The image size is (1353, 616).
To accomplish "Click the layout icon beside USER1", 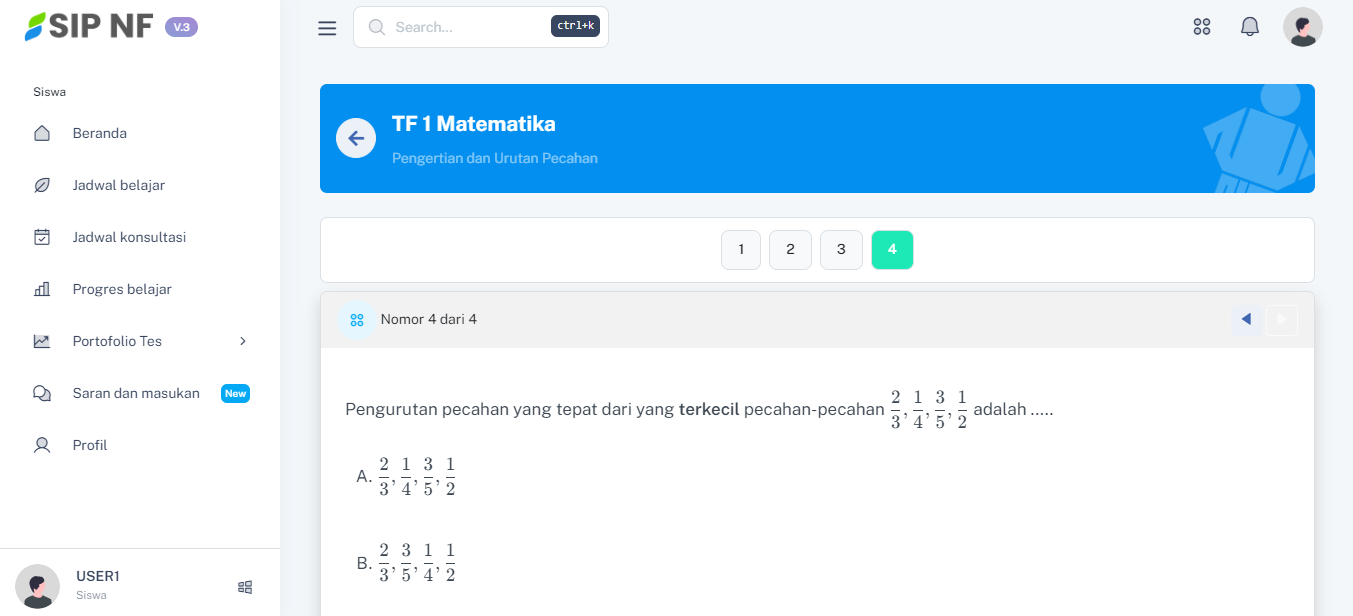I will tap(245, 587).
